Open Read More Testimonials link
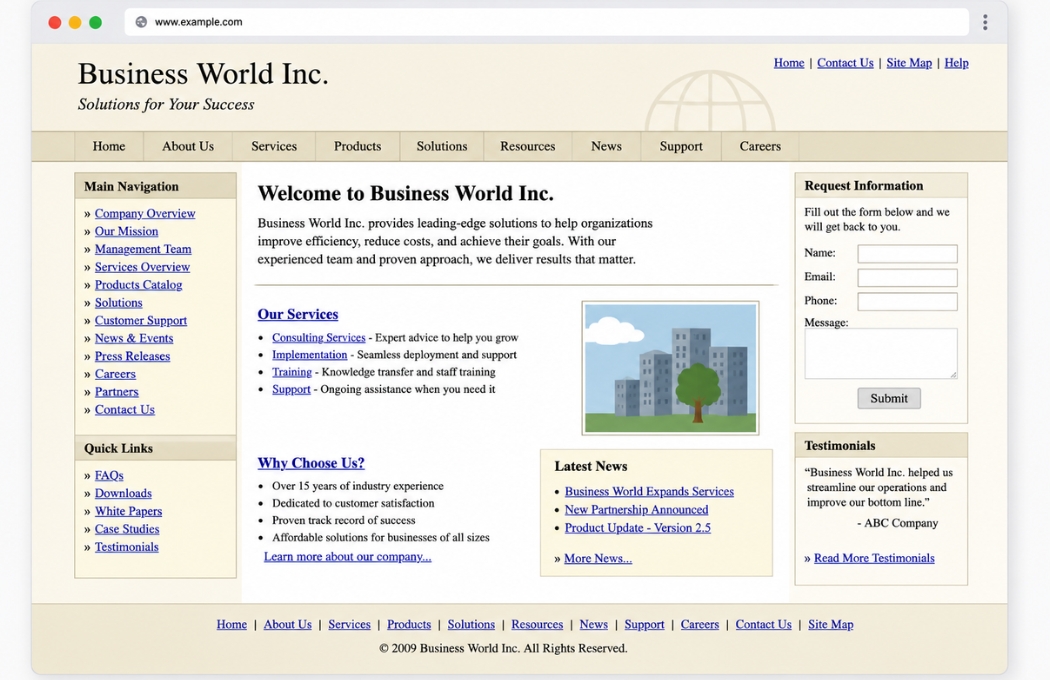Image resolution: width=1050 pixels, height=680 pixels. coord(874,558)
